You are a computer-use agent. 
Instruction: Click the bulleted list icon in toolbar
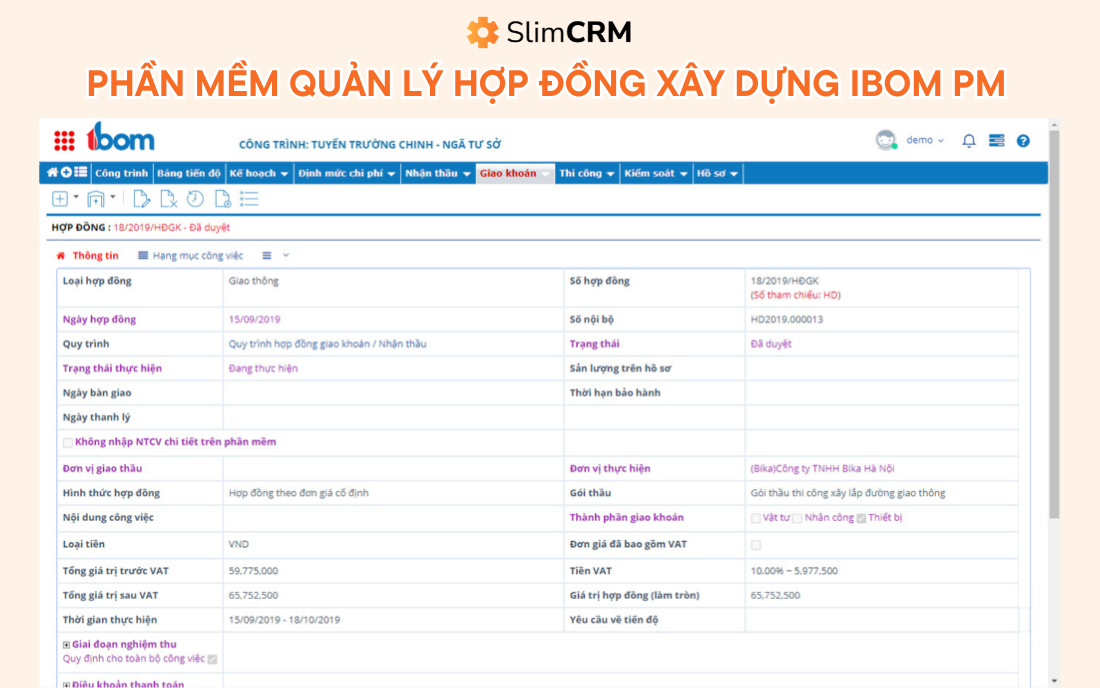[x=249, y=199]
